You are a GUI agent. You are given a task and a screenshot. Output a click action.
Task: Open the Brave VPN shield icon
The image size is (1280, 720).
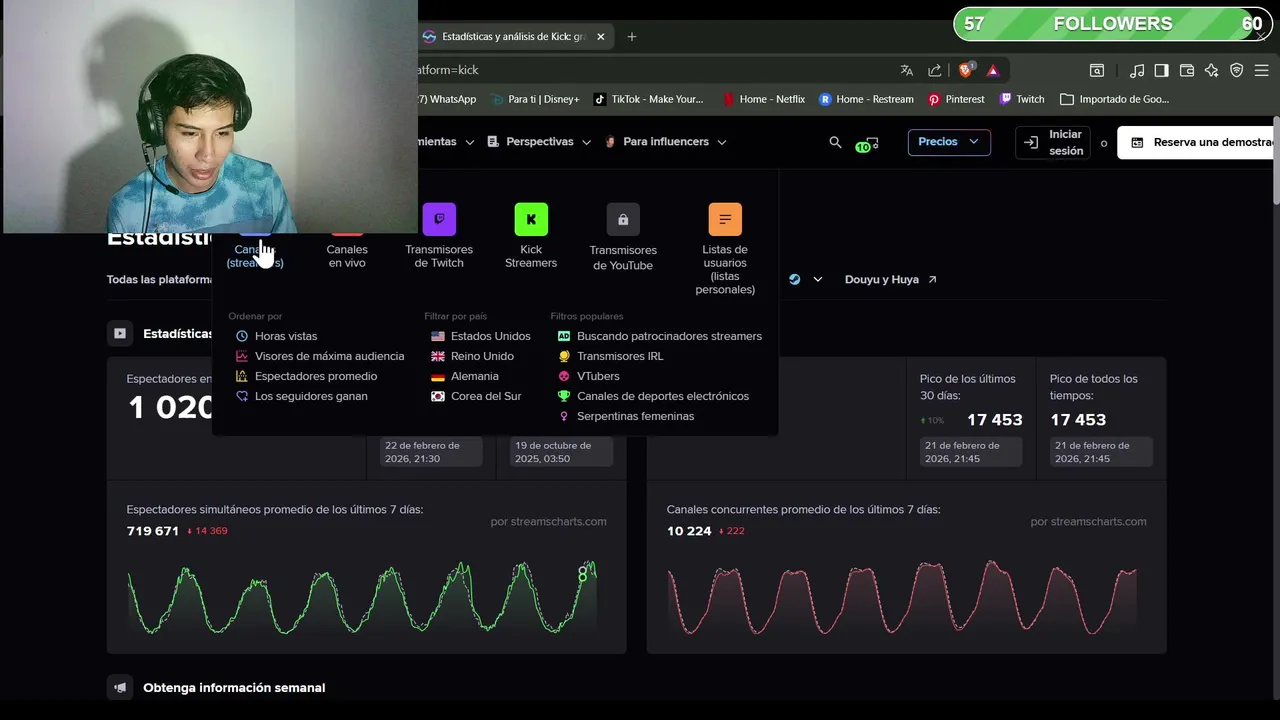coord(1237,70)
